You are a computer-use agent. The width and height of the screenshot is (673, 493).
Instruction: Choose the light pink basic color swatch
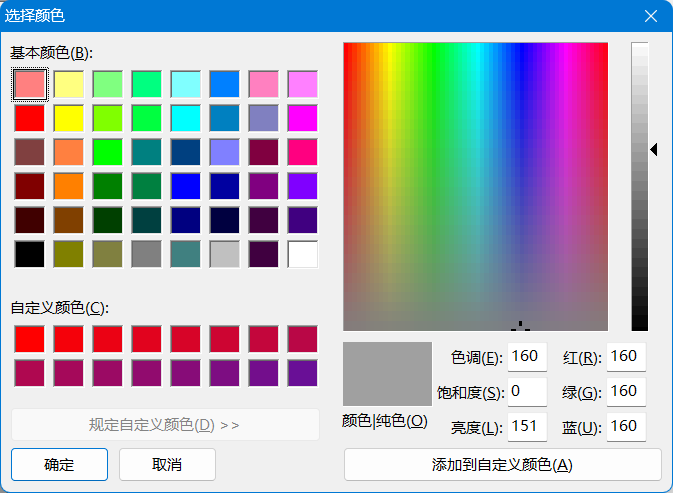pos(264,85)
